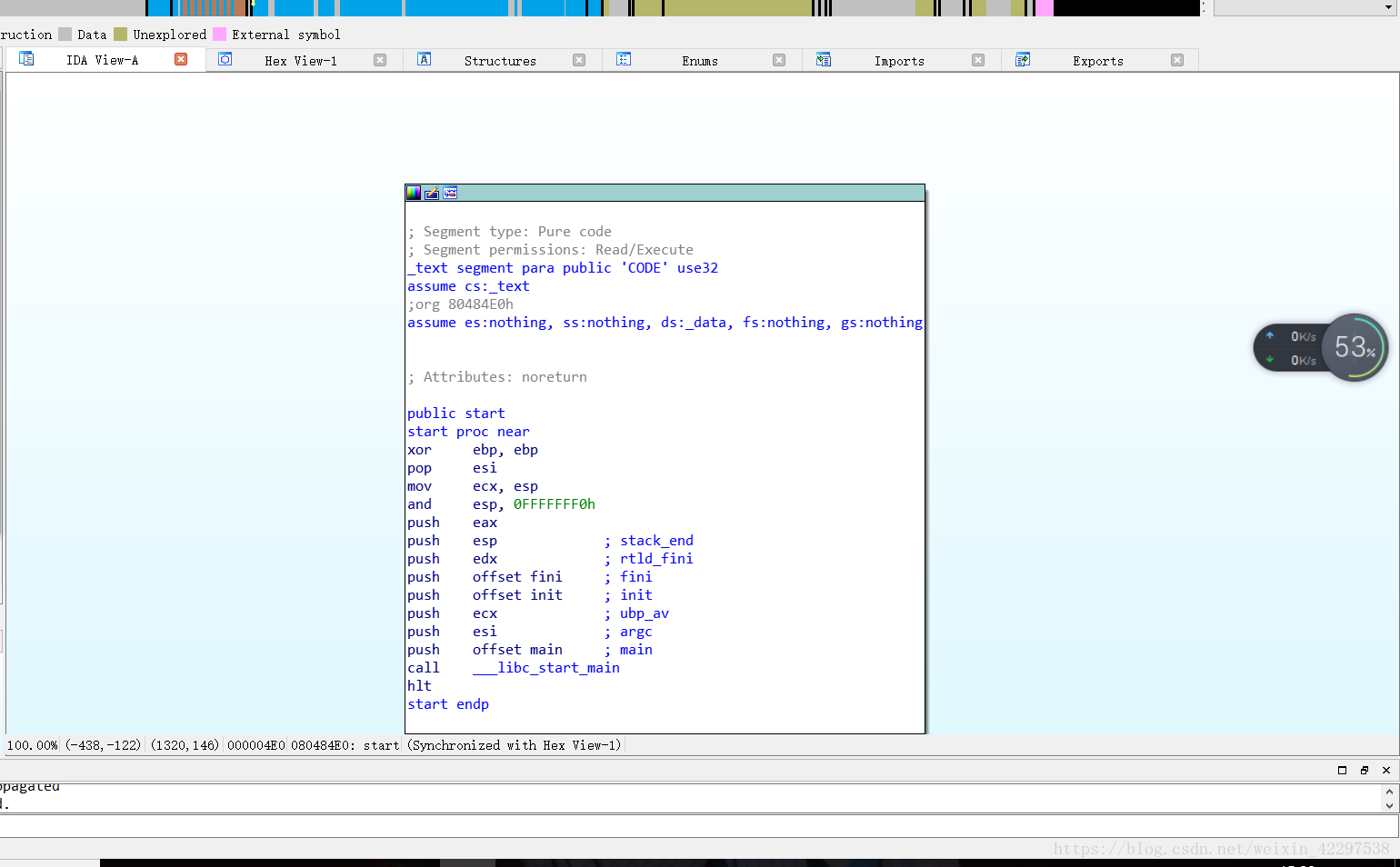Screen dimensions: 1400x867
Task: Click the group nodes icon in block header
Action: pos(450,193)
